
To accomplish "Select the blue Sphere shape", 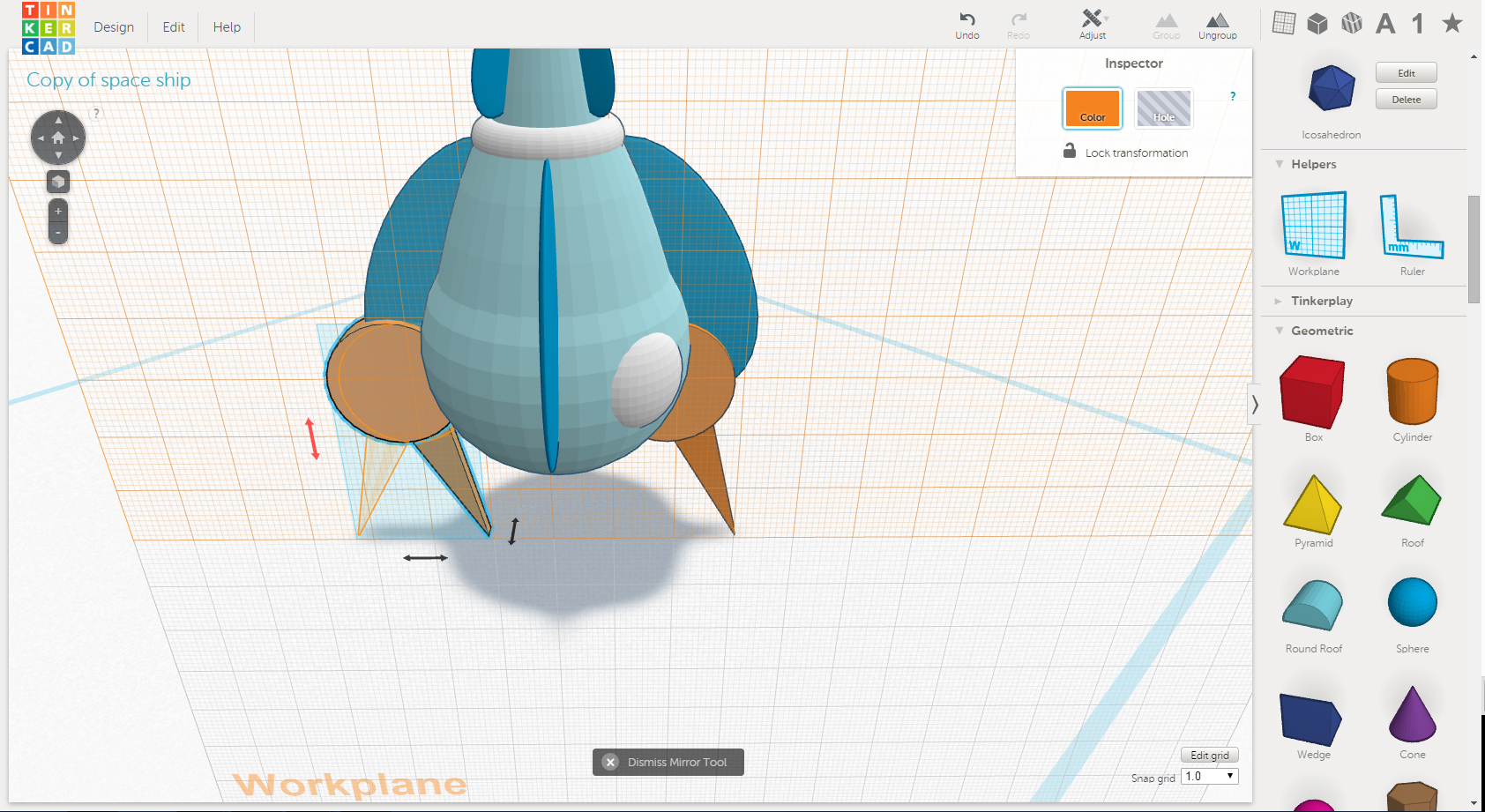I will (x=1413, y=602).
